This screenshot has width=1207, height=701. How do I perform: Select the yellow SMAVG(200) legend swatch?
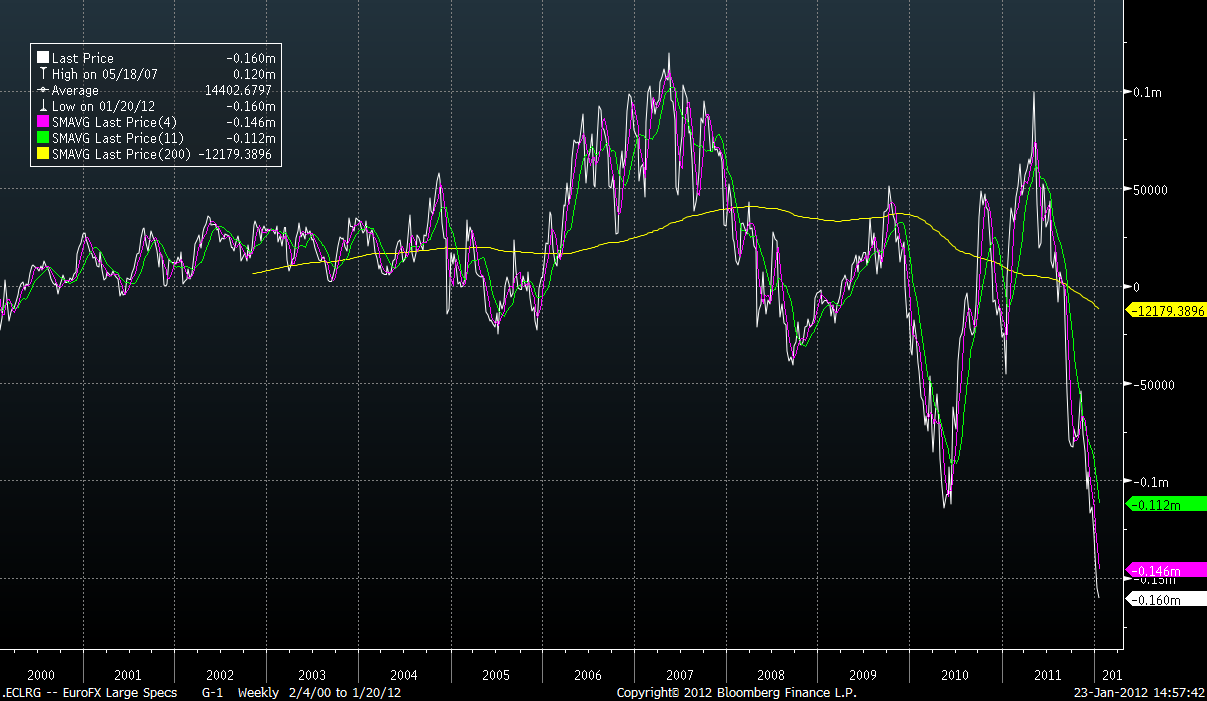click(43, 155)
